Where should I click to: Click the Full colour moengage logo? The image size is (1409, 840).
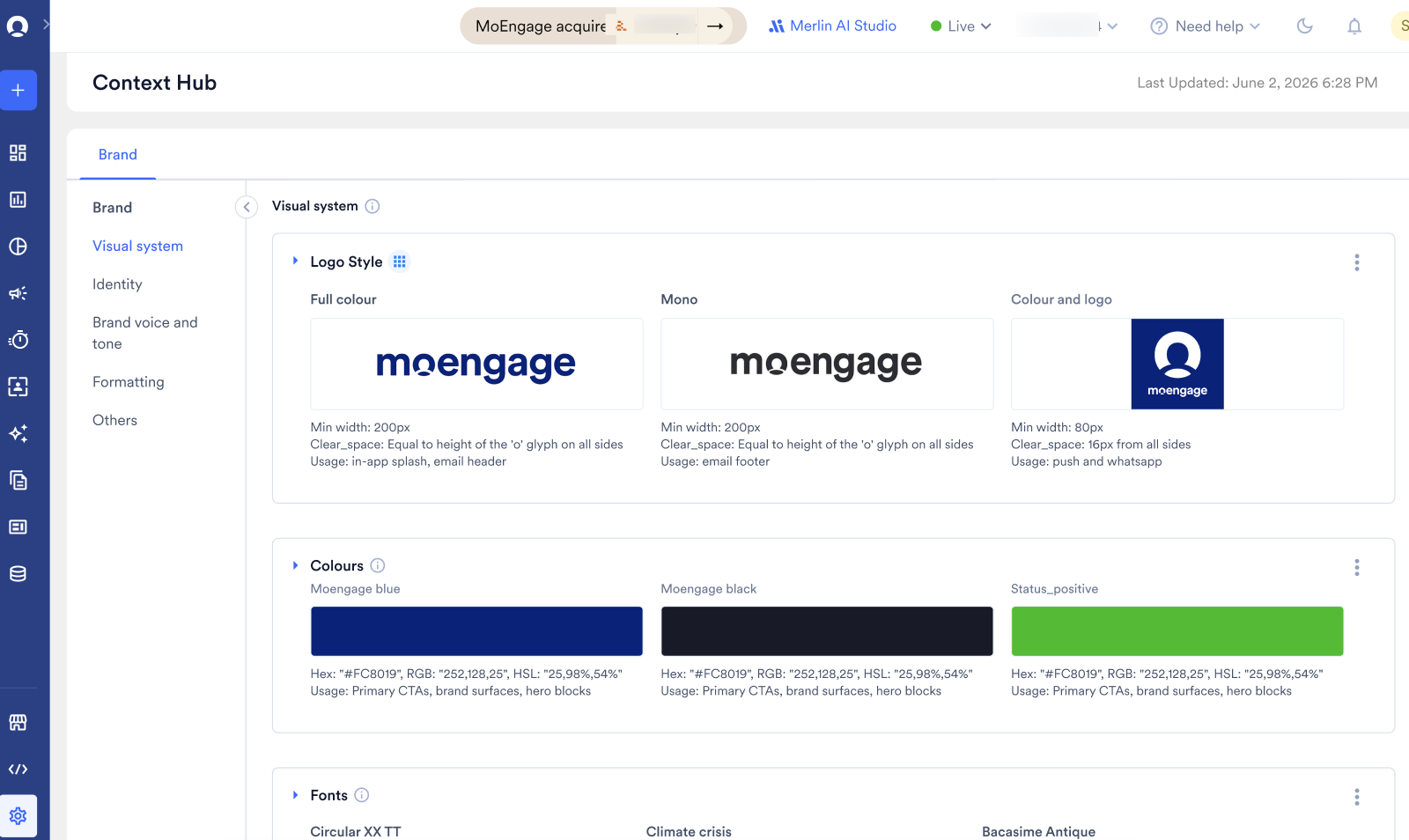pos(476,364)
